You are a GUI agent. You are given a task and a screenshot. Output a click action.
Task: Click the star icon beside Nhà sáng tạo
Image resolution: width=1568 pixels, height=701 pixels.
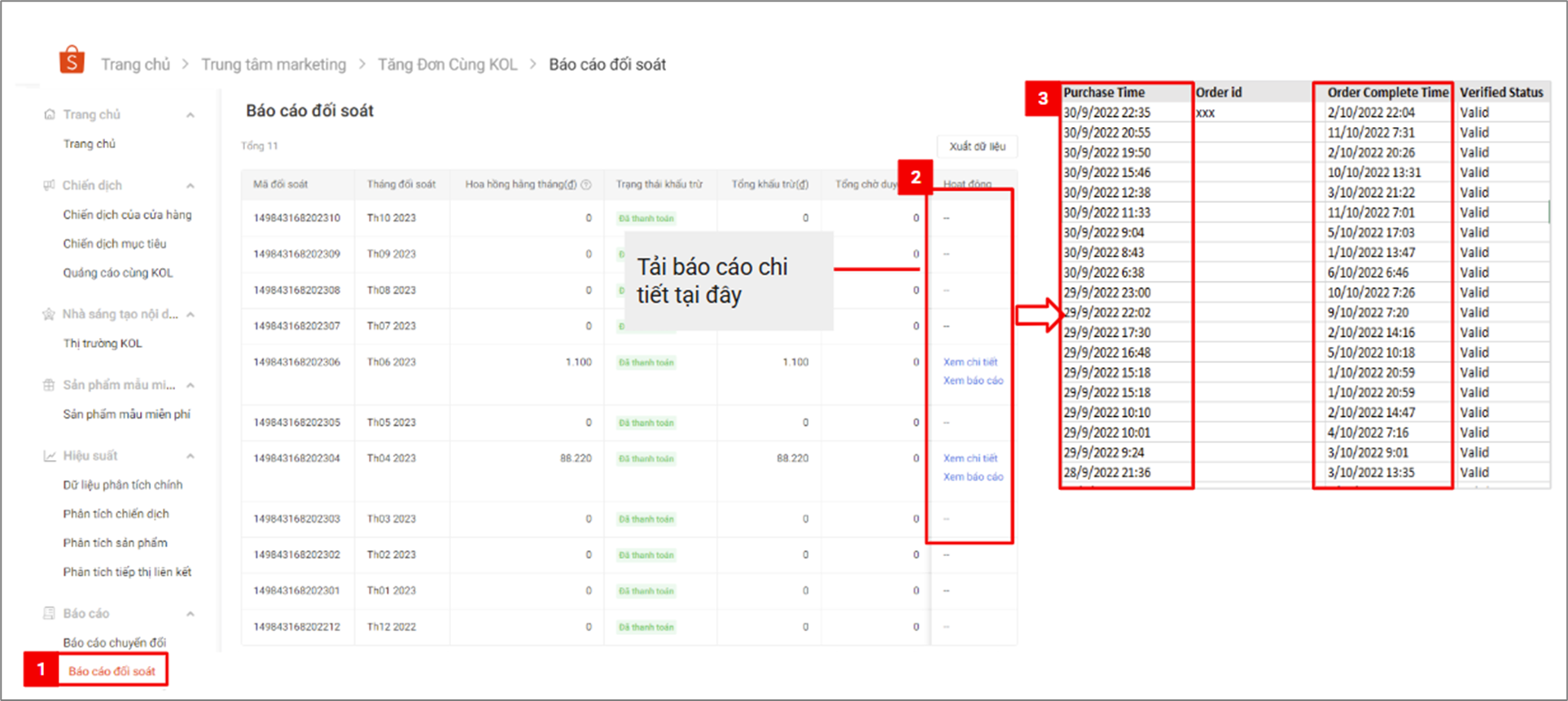(50, 314)
